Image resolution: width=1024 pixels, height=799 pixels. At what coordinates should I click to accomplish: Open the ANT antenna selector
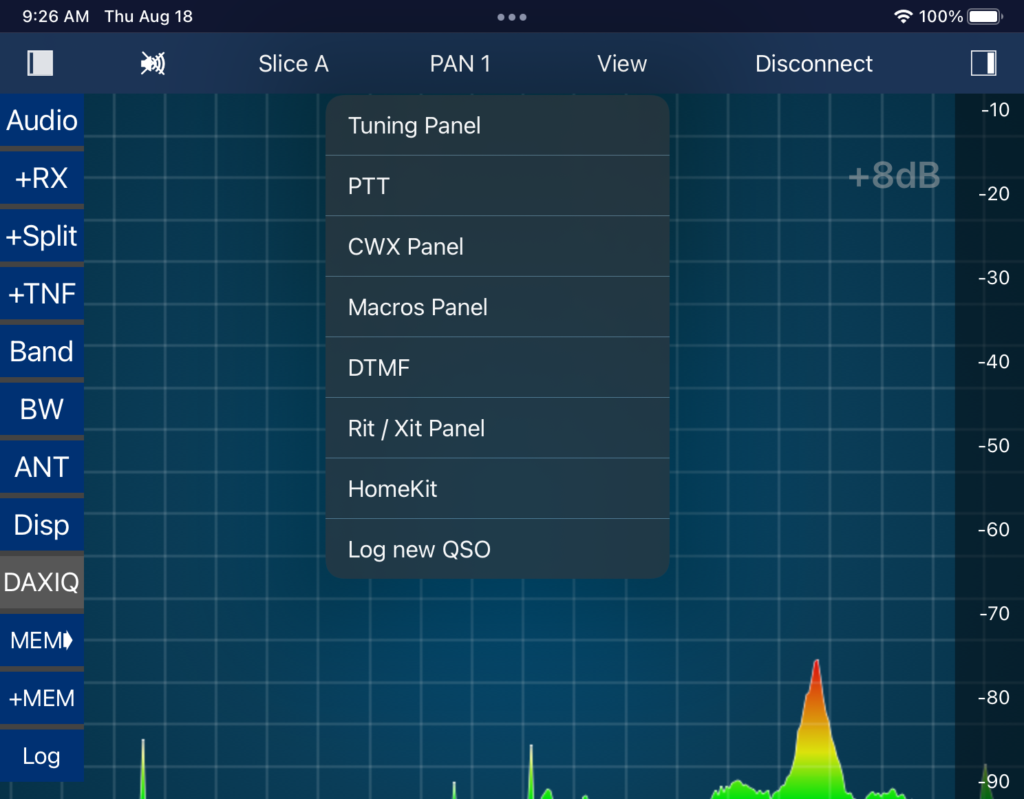(x=42, y=467)
